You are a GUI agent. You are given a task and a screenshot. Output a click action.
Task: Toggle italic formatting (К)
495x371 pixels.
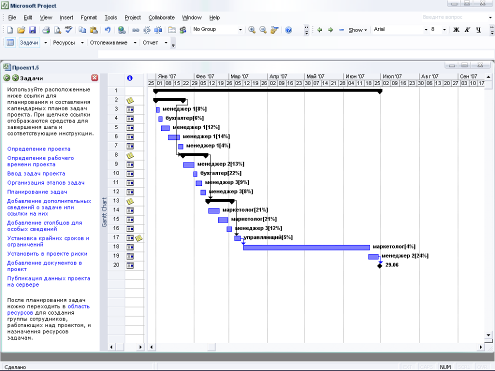[x=467, y=30]
